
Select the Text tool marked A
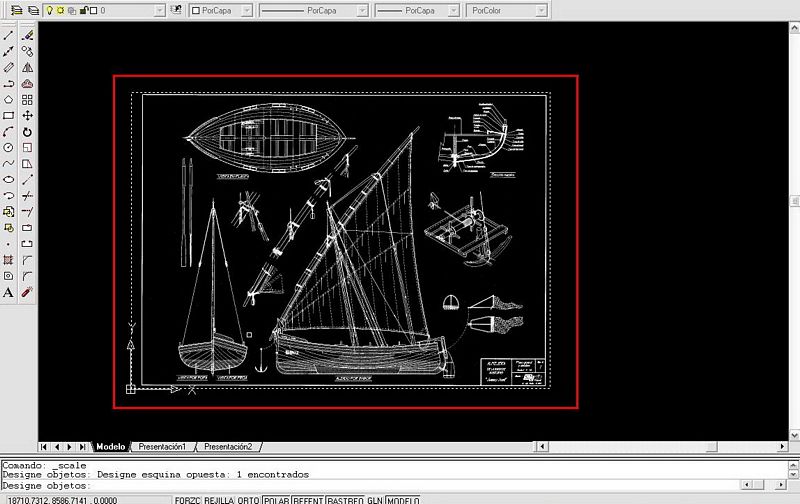pyautogui.click(x=8, y=292)
